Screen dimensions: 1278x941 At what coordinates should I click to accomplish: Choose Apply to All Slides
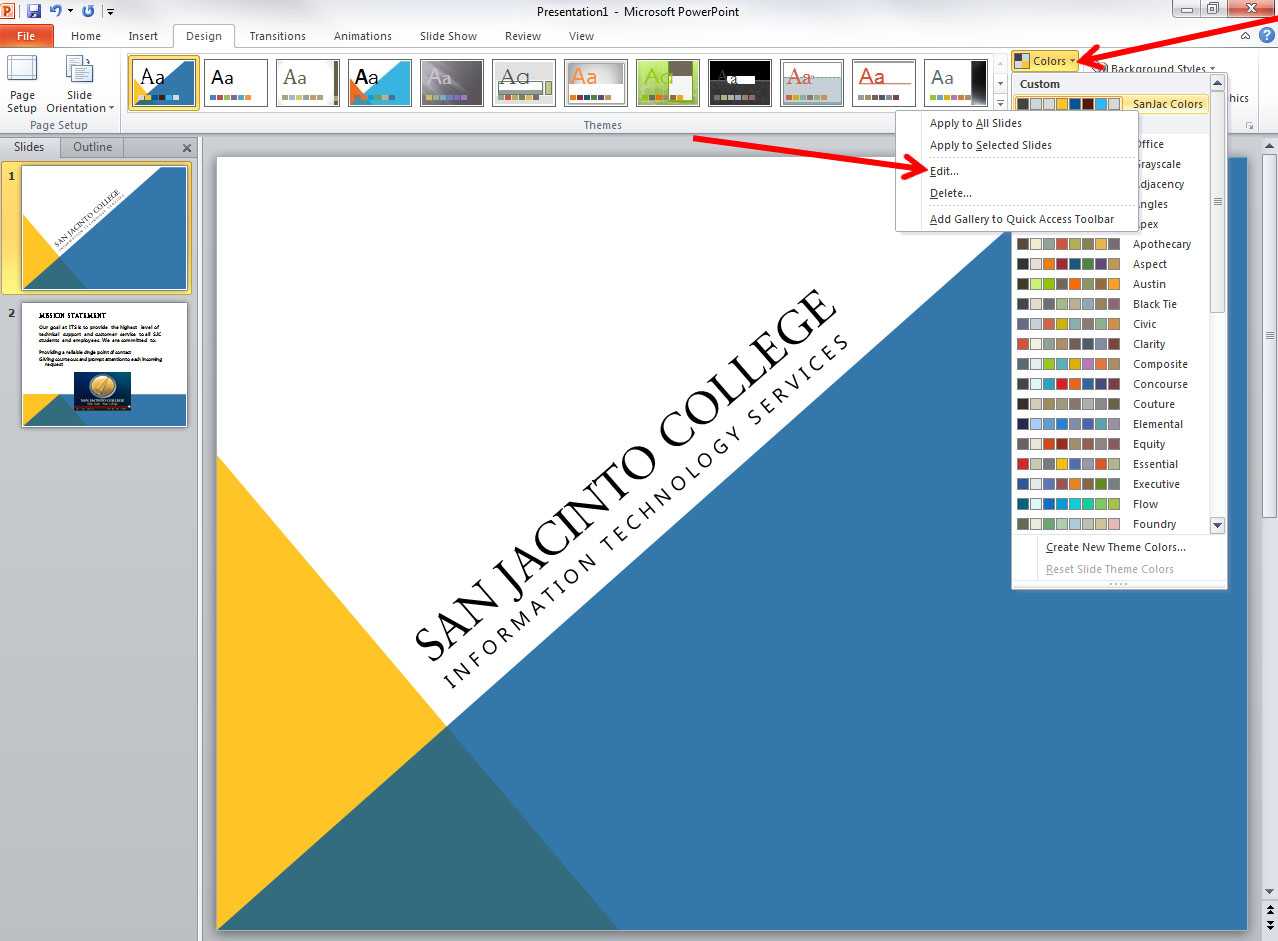coord(1017,123)
